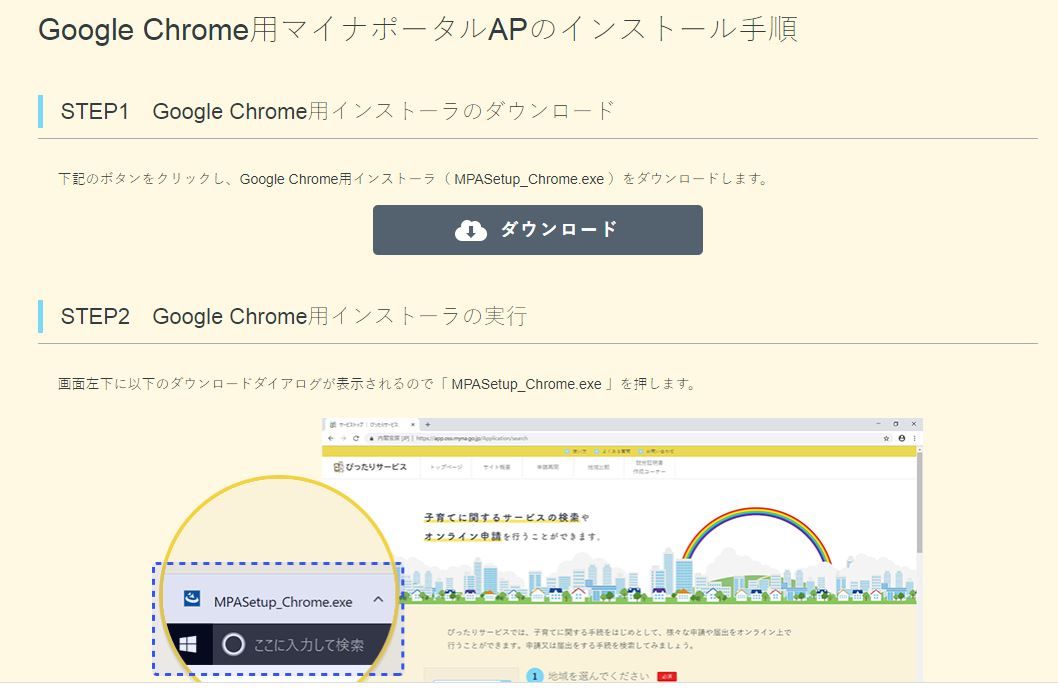
Task: Click the STEP2 heading text
Action: (x=294, y=316)
